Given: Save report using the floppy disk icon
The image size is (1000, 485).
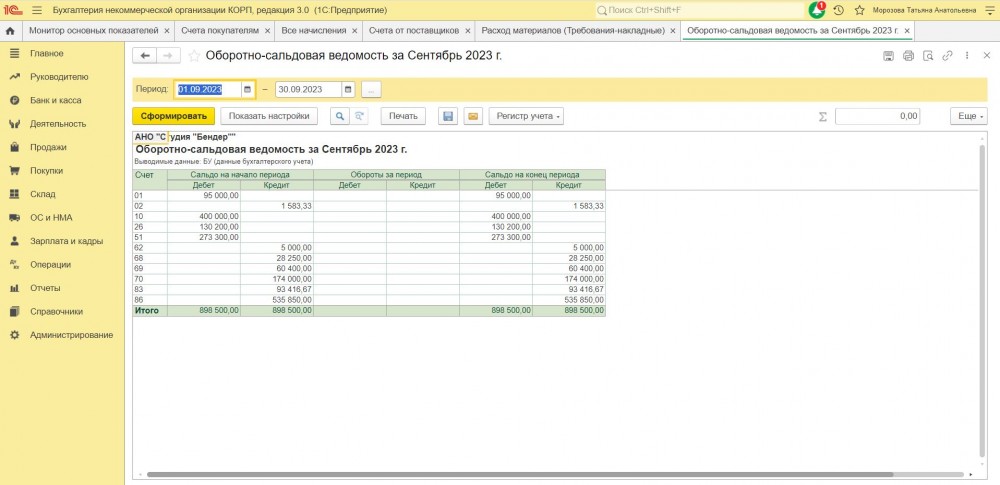Looking at the screenshot, I should (448, 116).
